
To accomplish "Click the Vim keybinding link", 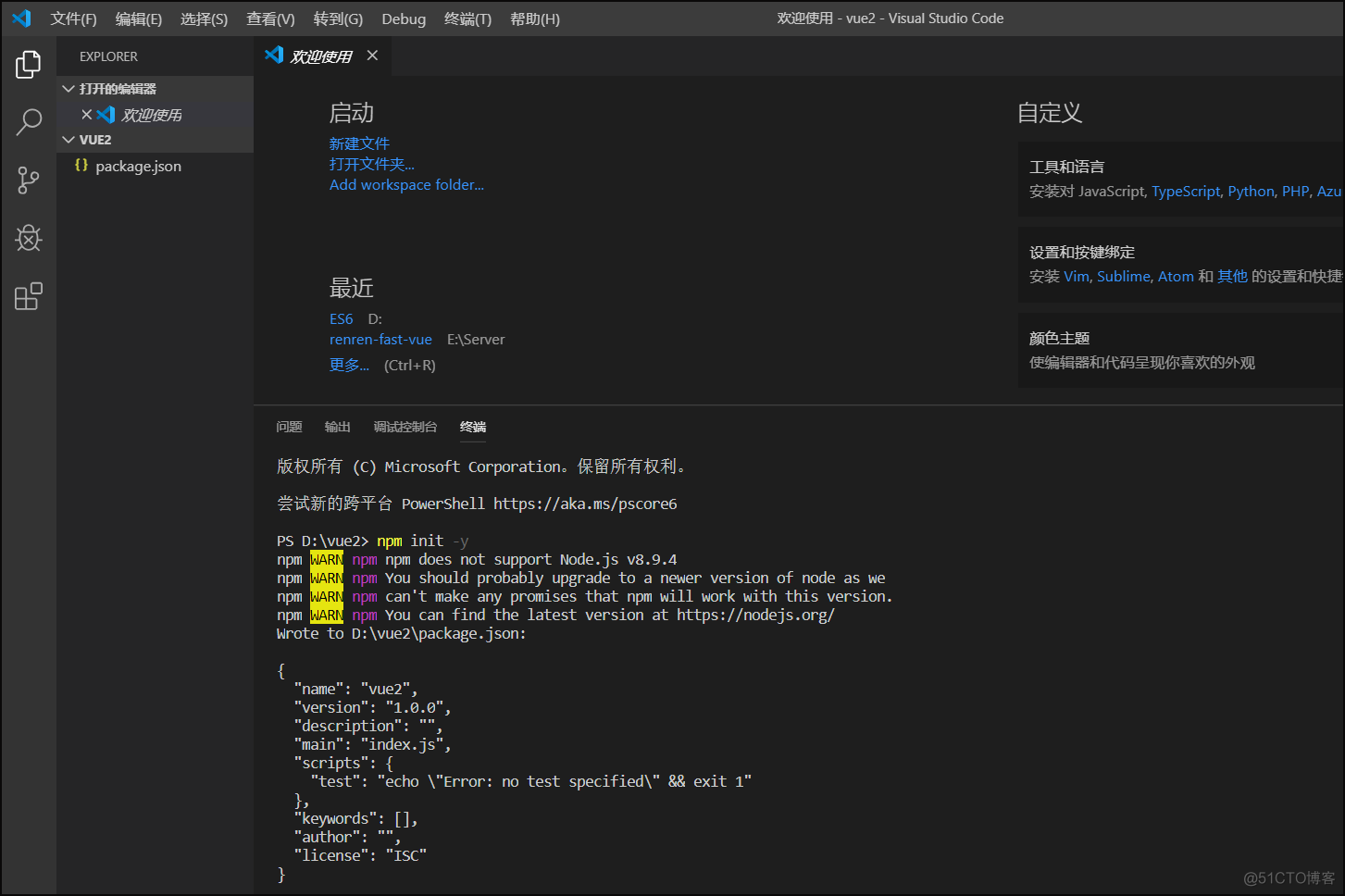I will coord(1077,276).
